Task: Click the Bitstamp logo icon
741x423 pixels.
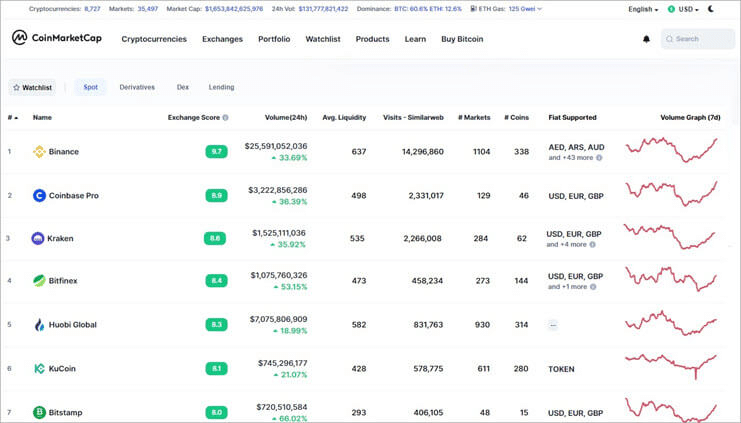Action: pyautogui.click(x=39, y=413)
